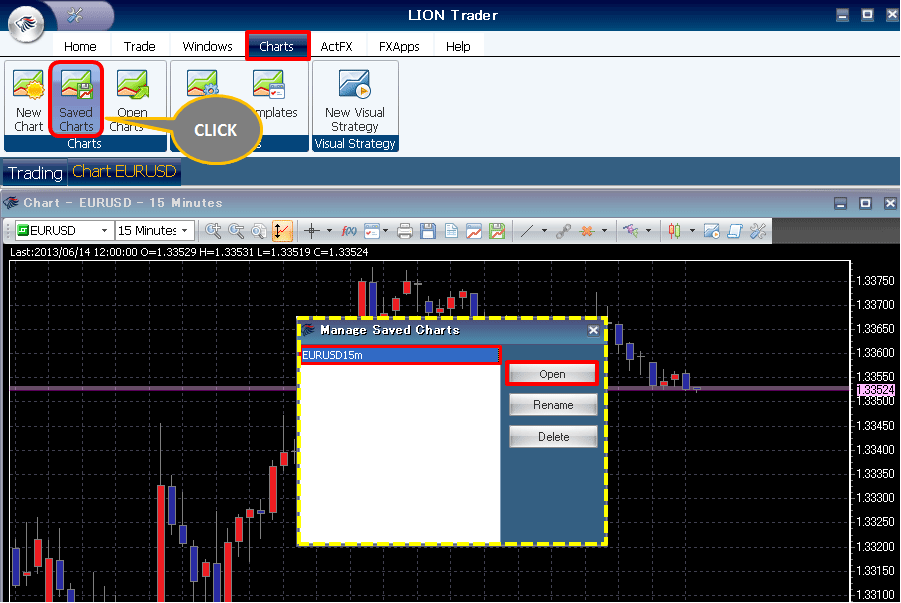Expand the delete objects dropdown arrow
Screen dimensions: 901x603
(604, 231)
